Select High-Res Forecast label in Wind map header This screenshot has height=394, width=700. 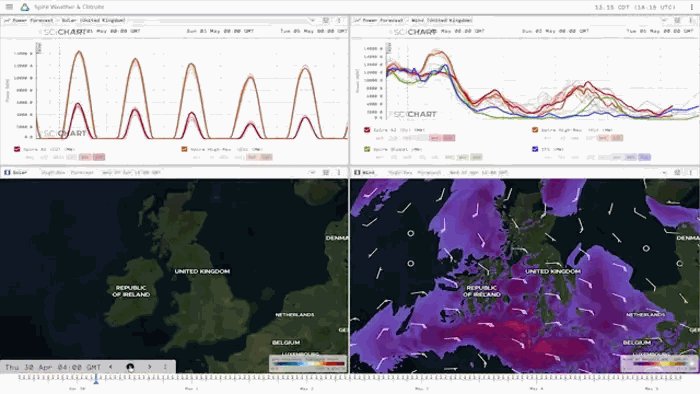pyautogui.click(x=414, y=172)
